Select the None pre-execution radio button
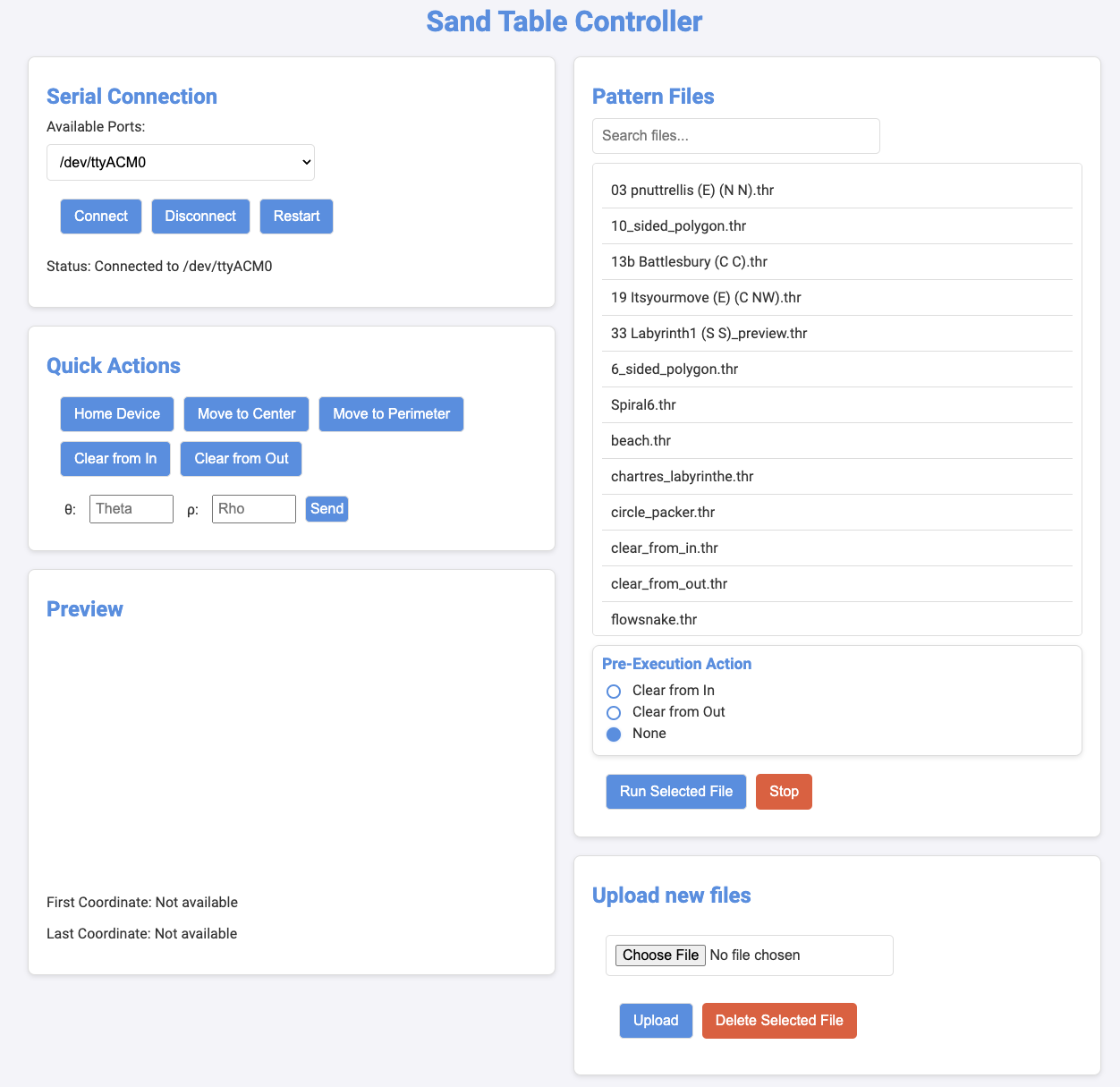1120x1087 pixels. point(614,735)
